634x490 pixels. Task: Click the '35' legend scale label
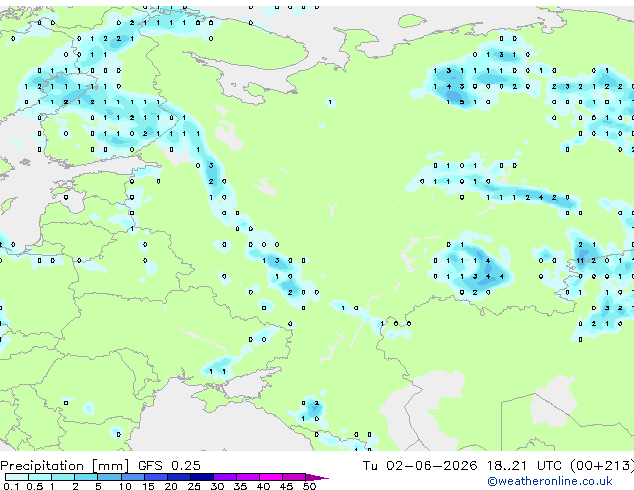pyautogui.click(x=240, y=486)
